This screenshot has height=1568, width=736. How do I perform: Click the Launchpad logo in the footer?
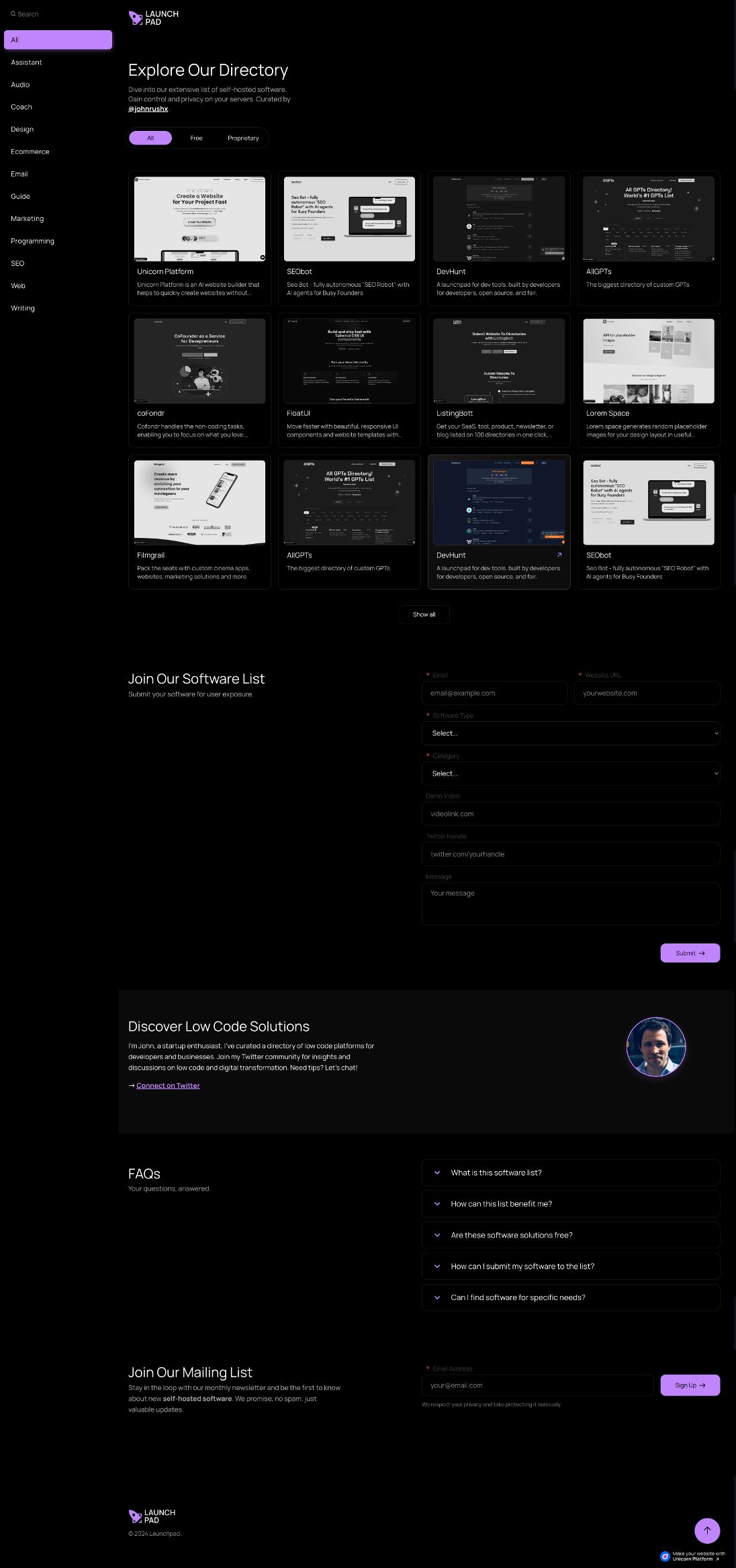pos(152,1516)
